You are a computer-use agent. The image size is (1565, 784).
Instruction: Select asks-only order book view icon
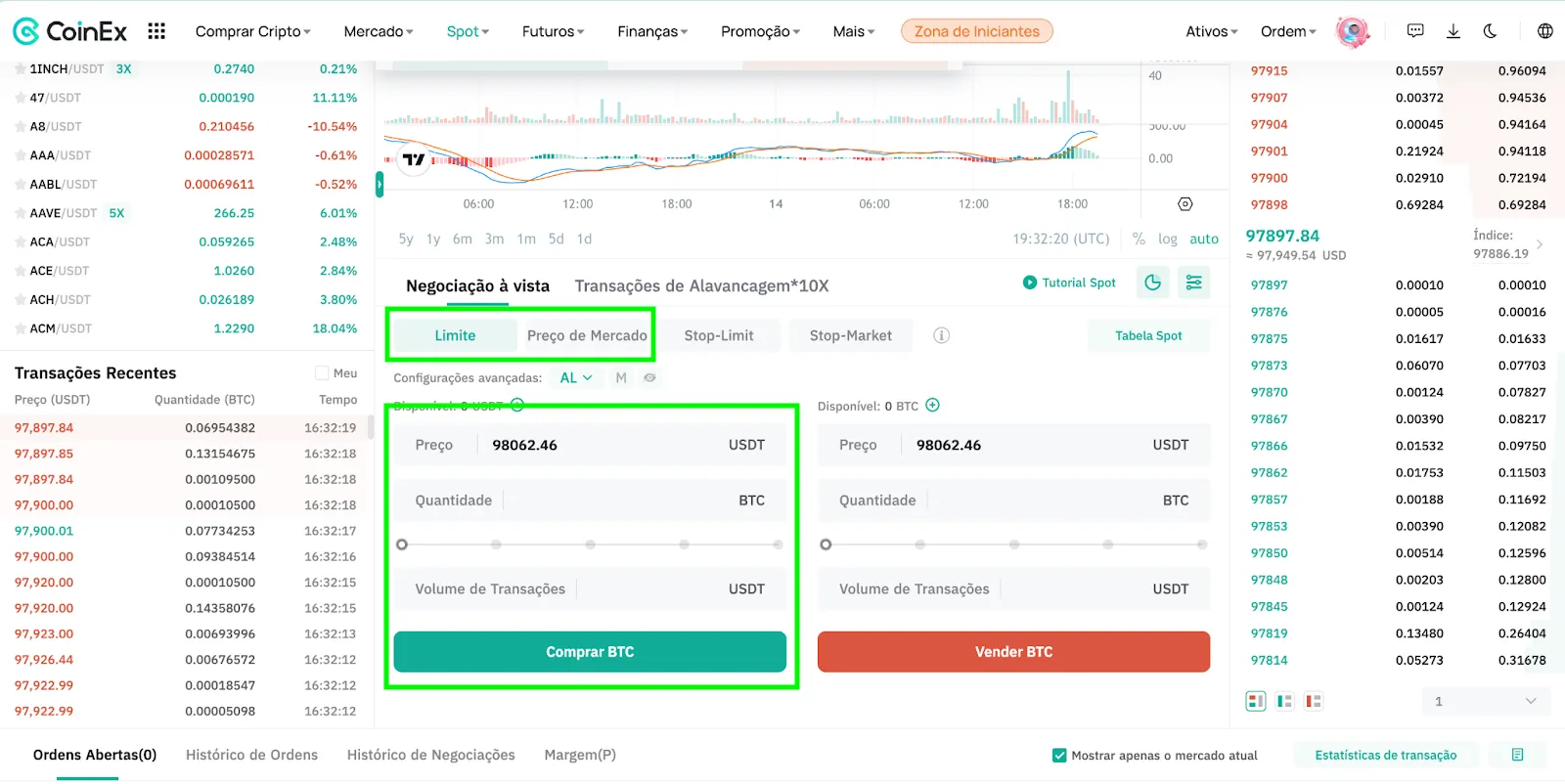(x=1314, y=701)
